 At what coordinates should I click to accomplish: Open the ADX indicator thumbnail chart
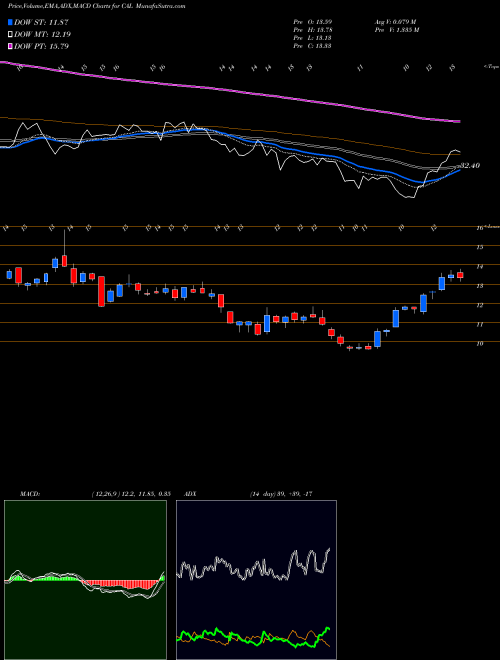[256, 580]
